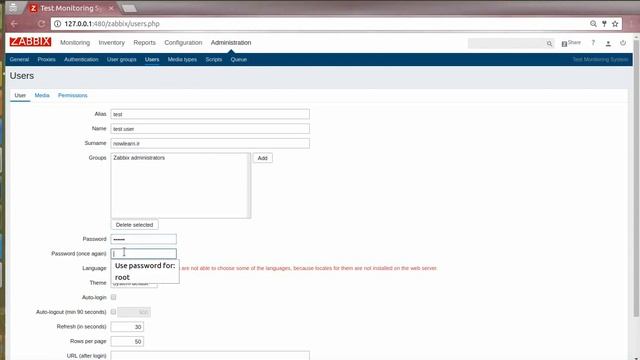Go to the Scripts submenu
The height and width of the screenshot is (360, 640).
pyautogui.click(x=213, y=59)
